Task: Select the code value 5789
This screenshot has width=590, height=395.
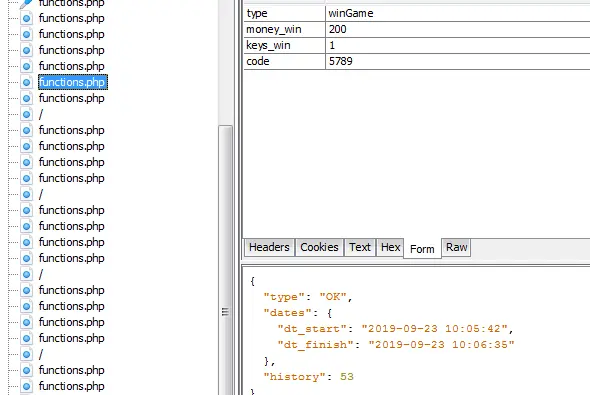Action: pyautogui.click(x=458, y=61)
